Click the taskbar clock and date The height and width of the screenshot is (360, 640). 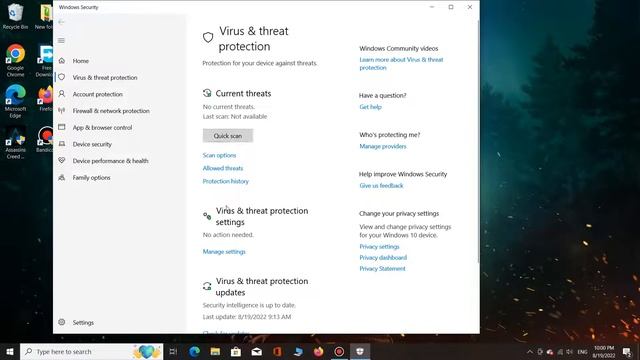(x=604, y=351)
